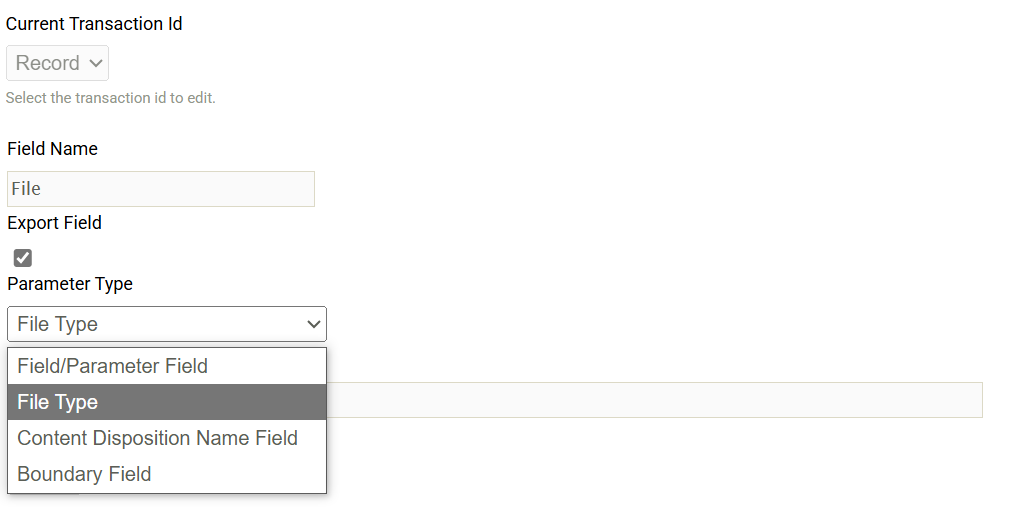This screenshot has width=1027, height=515.
Task: Focus the wide text field behind the dropdown list
Action: click(654, 400)
